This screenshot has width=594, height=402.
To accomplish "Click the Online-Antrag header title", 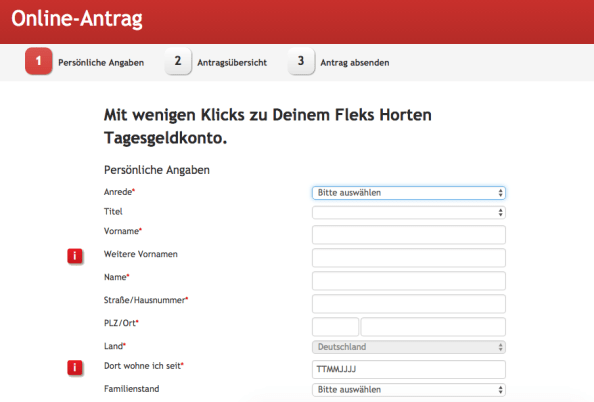I will coord(77,19).
